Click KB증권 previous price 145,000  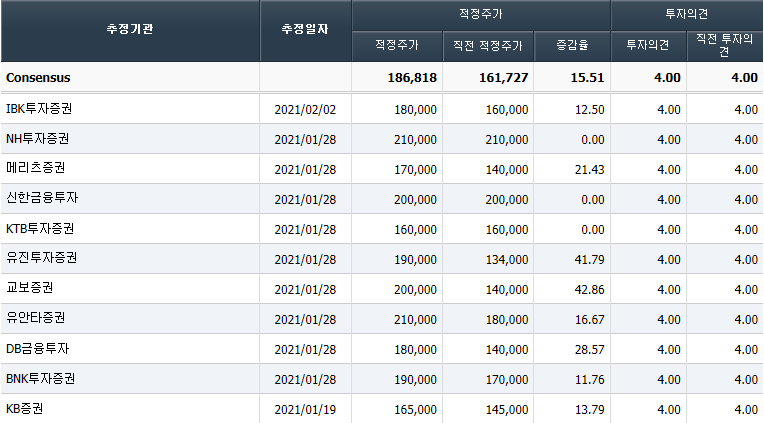(507, 410)
